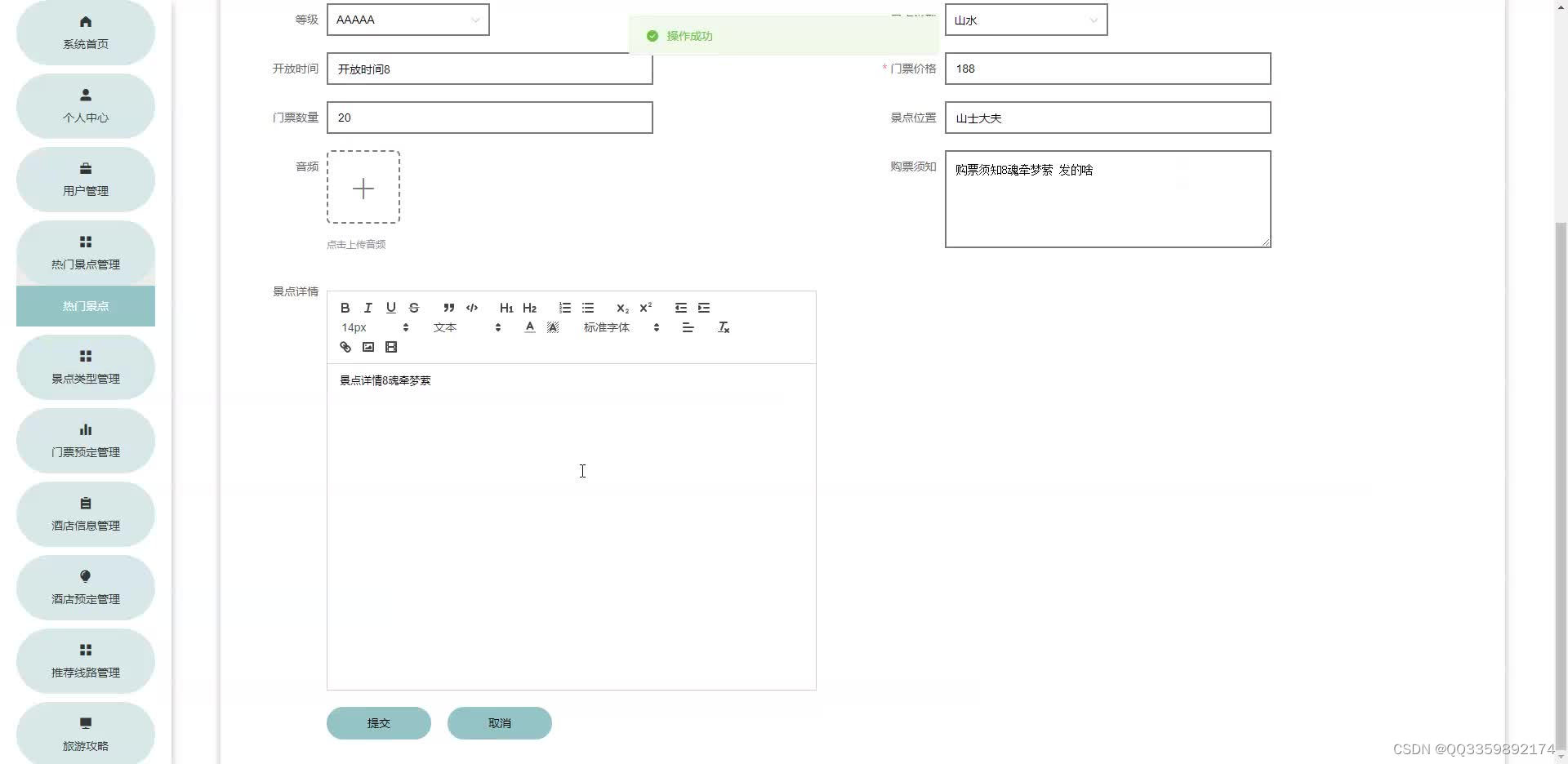
Task: Click the 操作成功 success notification
Action: (x=783, y=36)
